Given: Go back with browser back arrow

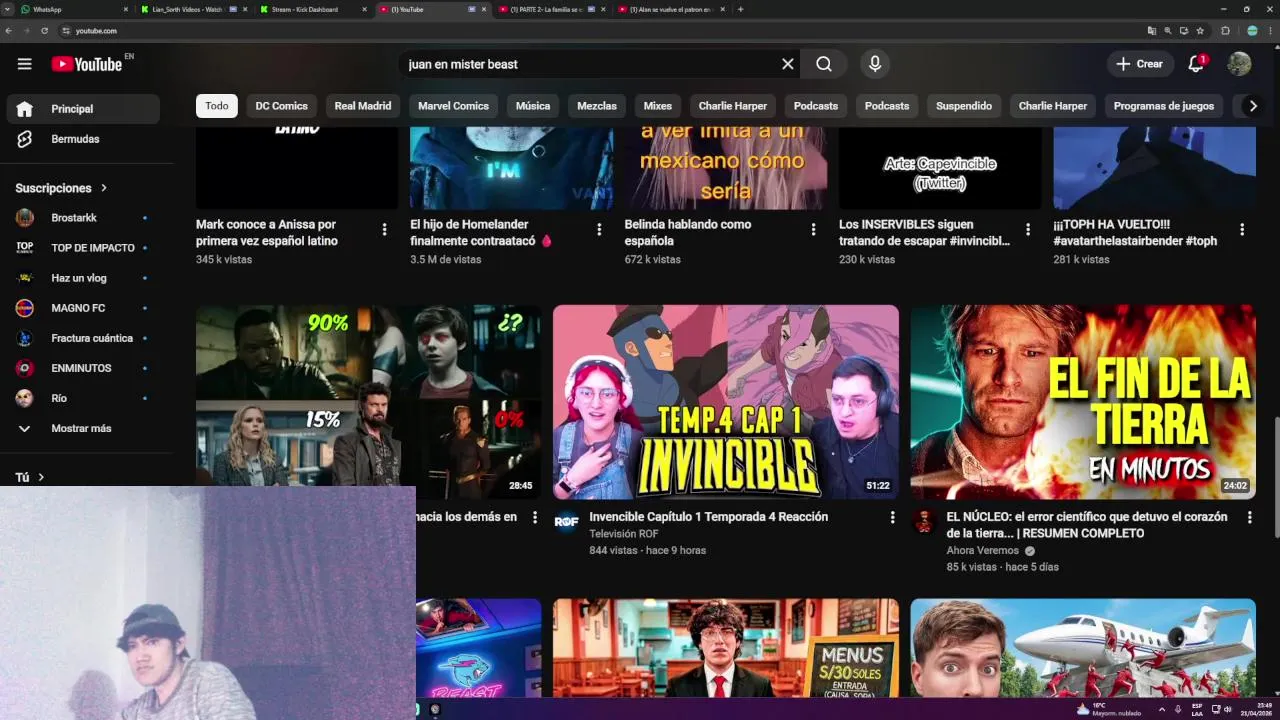Looking at the screenshot, I should click(9, 31).
